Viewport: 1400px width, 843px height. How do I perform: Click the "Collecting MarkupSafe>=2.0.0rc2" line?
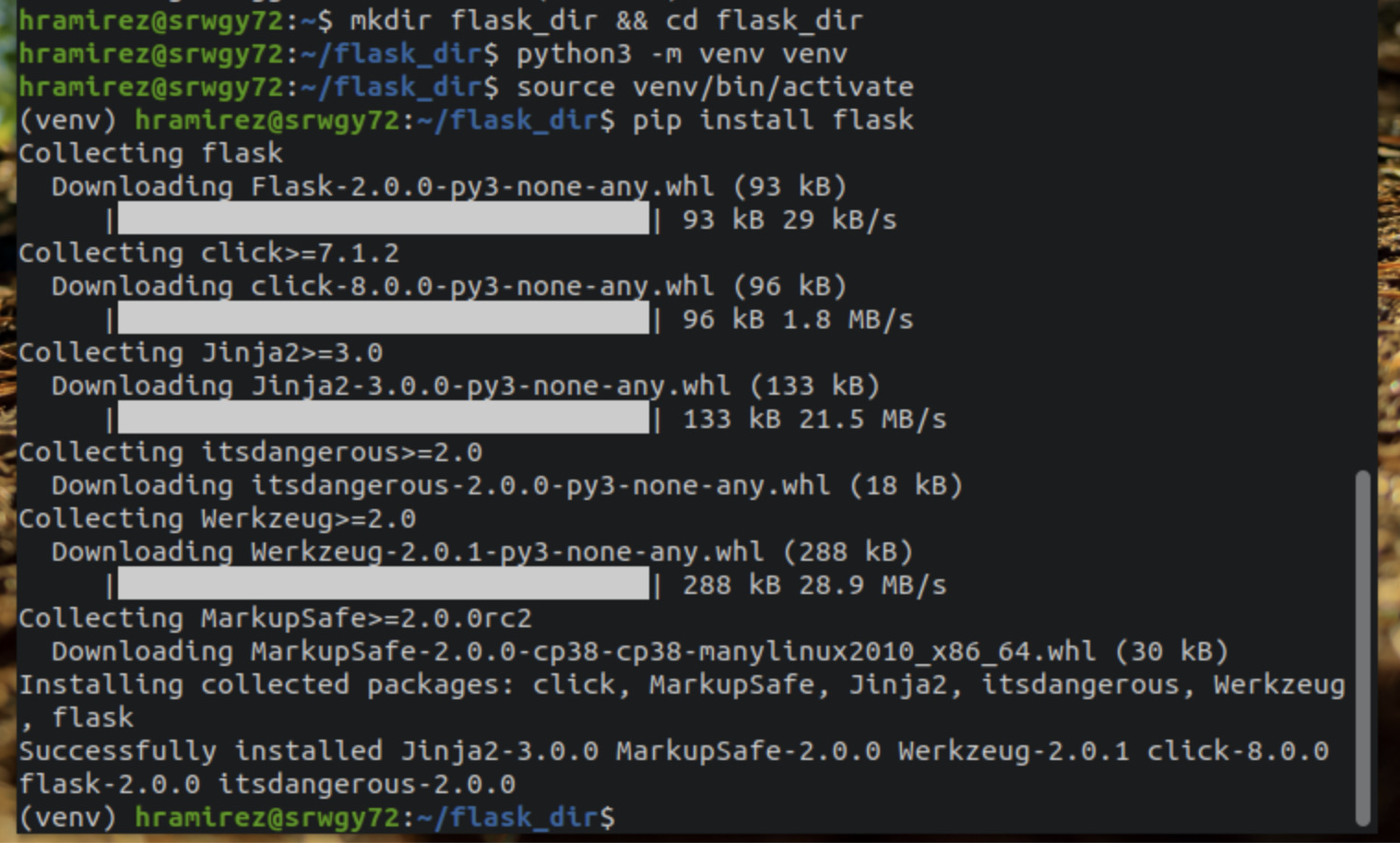point(275,618)
